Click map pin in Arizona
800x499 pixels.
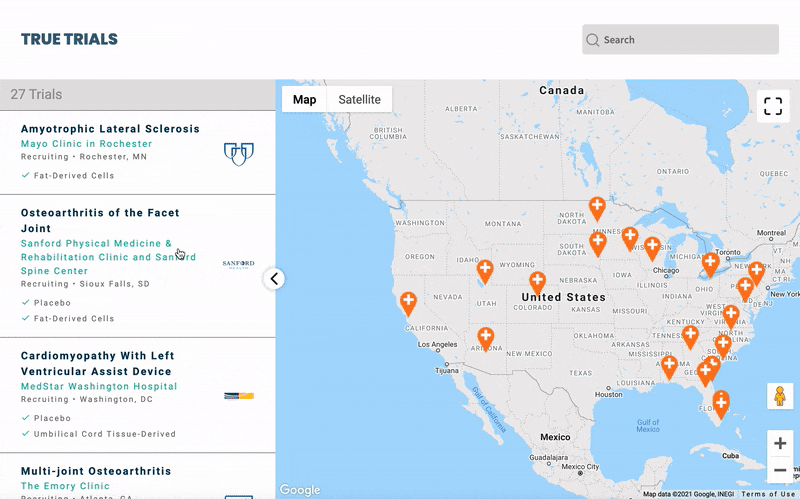pos(485,339)
